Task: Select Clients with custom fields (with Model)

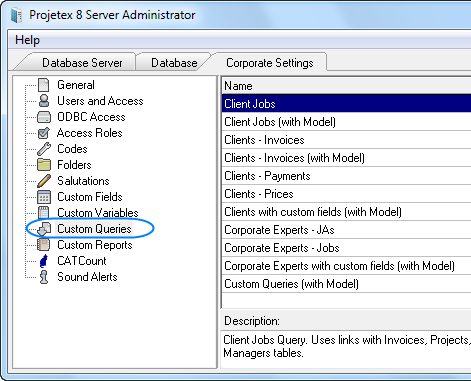Action: click(346, 212)
